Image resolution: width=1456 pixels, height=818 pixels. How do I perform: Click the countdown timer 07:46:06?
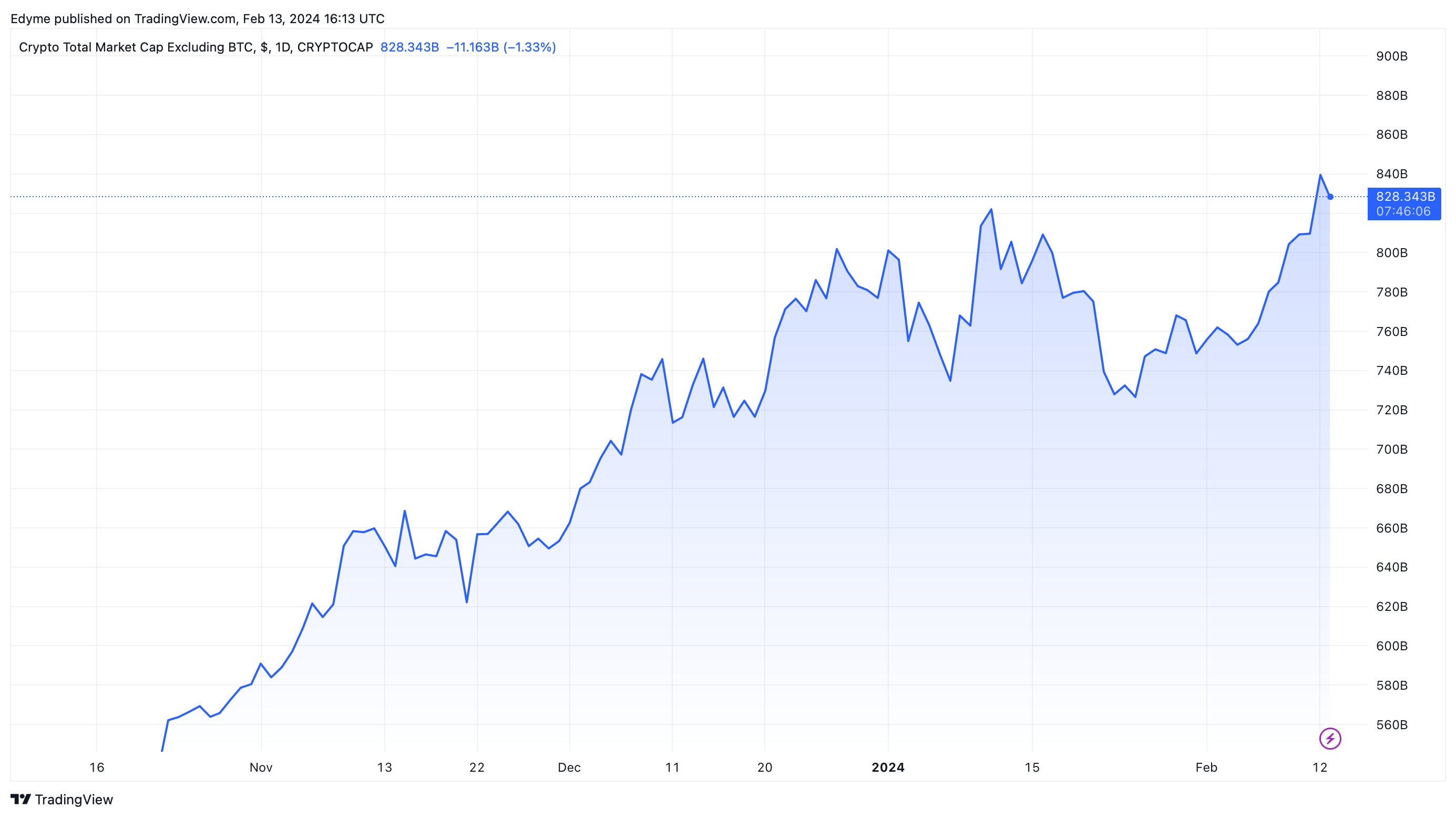(1403, 211)
